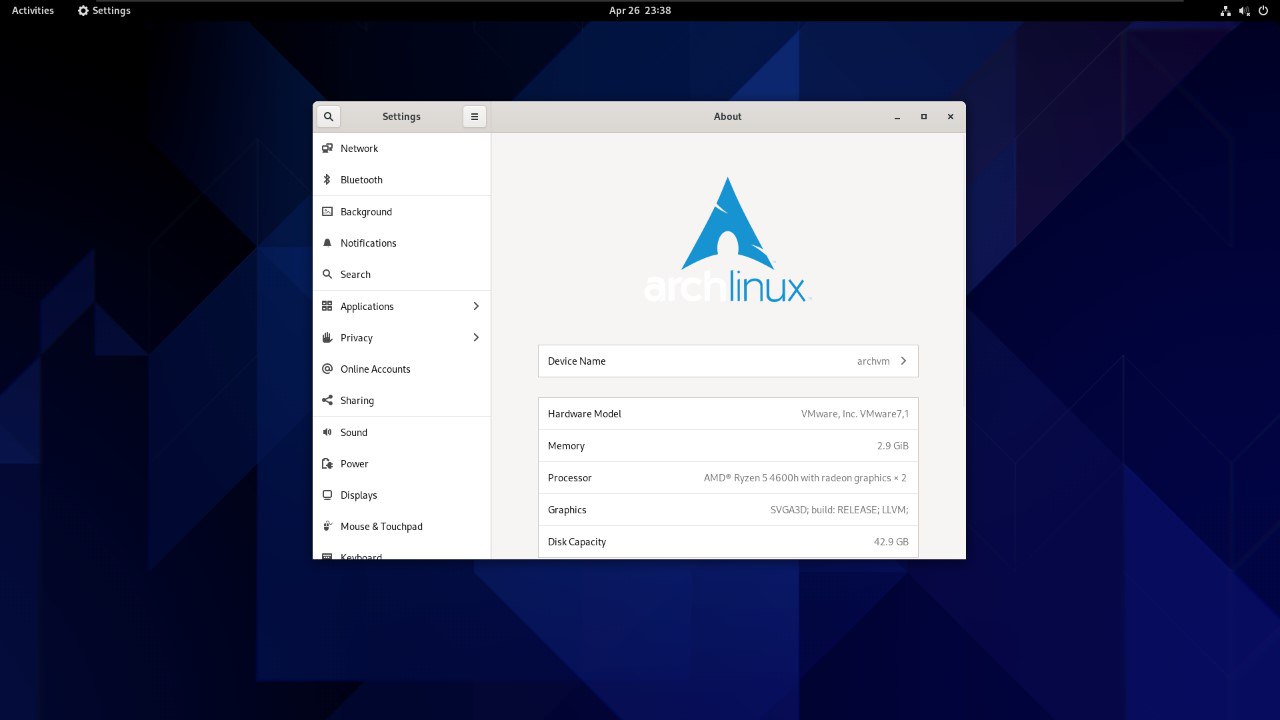Click the Power icon in sidebar

[327, 464]
